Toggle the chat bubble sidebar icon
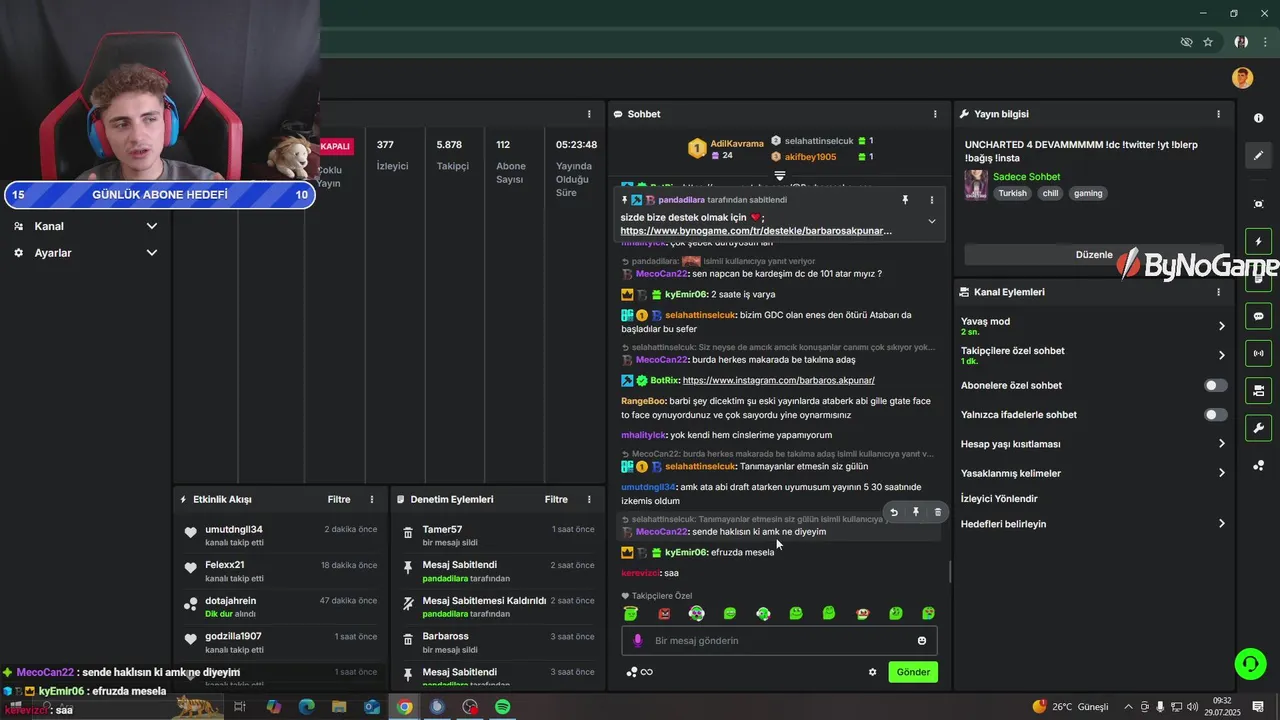This screenshot has height=720, width=1280. click(x=1258, y=316)
